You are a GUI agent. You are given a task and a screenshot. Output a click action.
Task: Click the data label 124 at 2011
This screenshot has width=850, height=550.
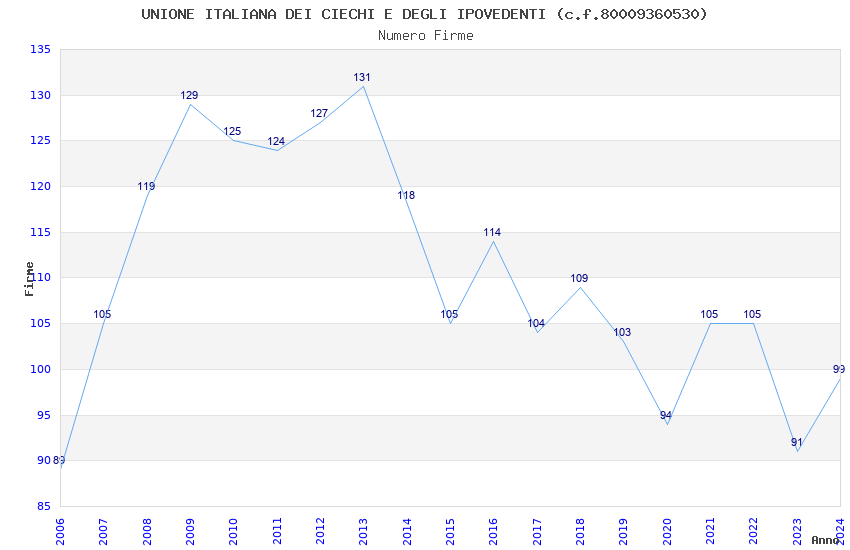coord(276,141)
